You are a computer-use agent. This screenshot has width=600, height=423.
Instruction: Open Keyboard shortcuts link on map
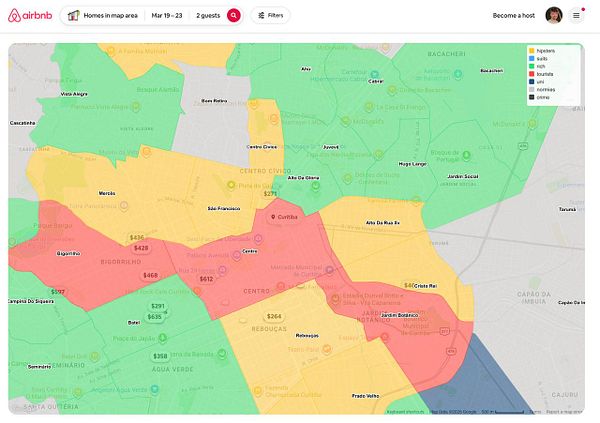405,412
